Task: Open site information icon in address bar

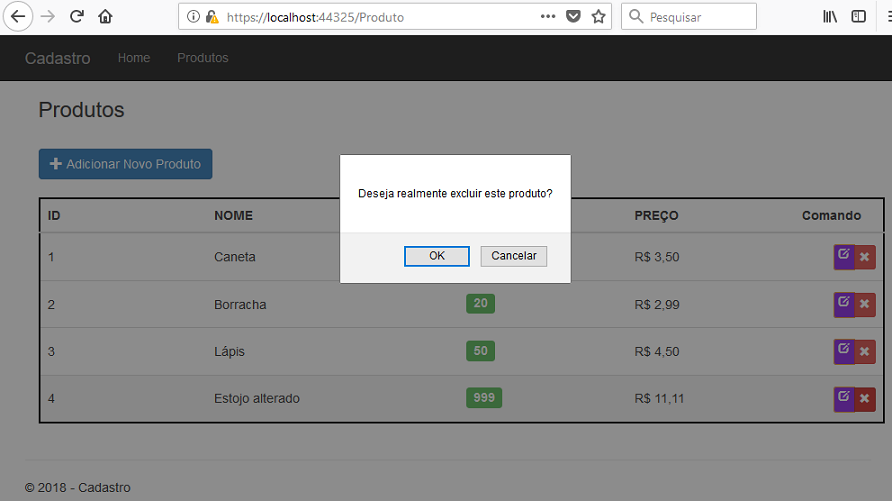Action: click(x=193, y=17)
